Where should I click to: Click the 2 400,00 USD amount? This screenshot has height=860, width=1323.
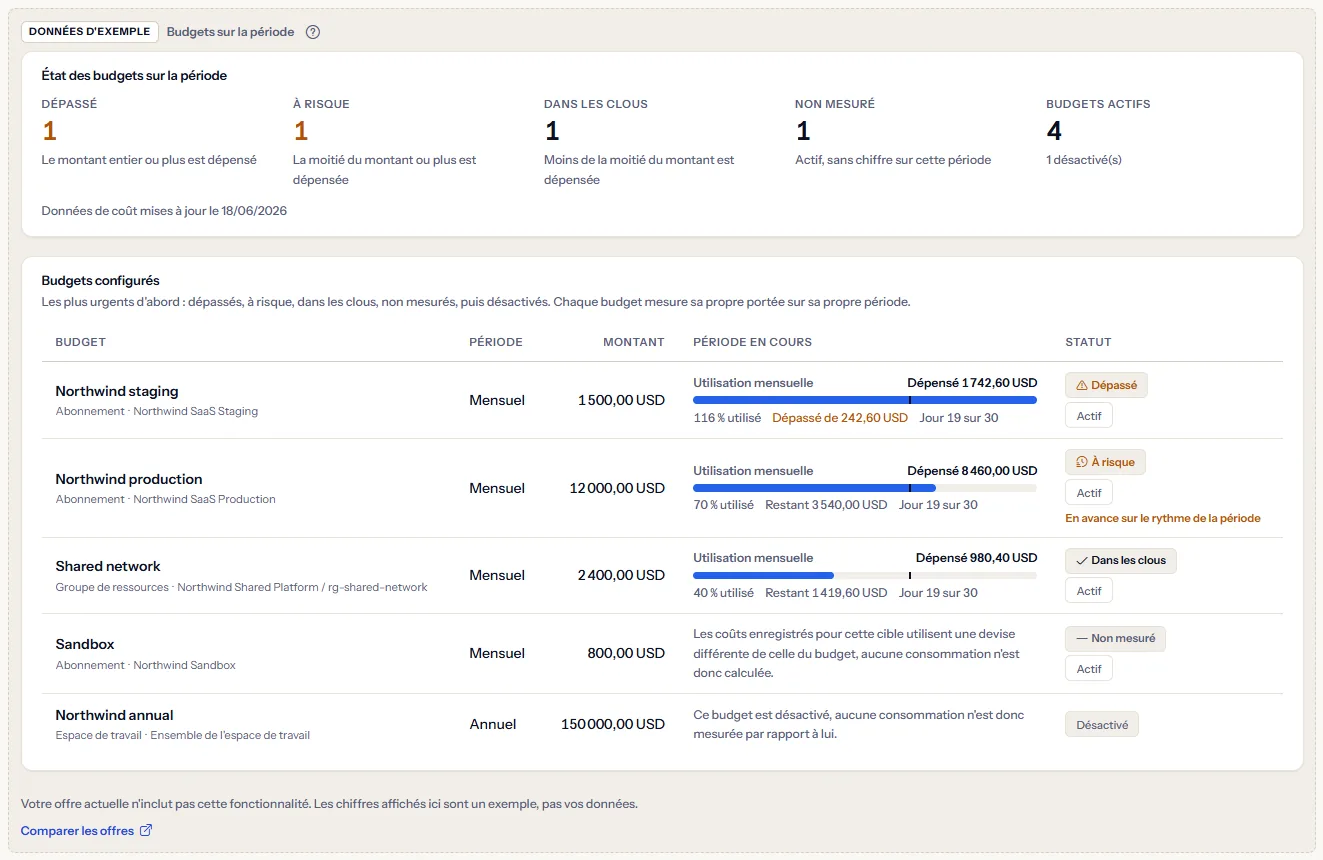tap(621, 575)
